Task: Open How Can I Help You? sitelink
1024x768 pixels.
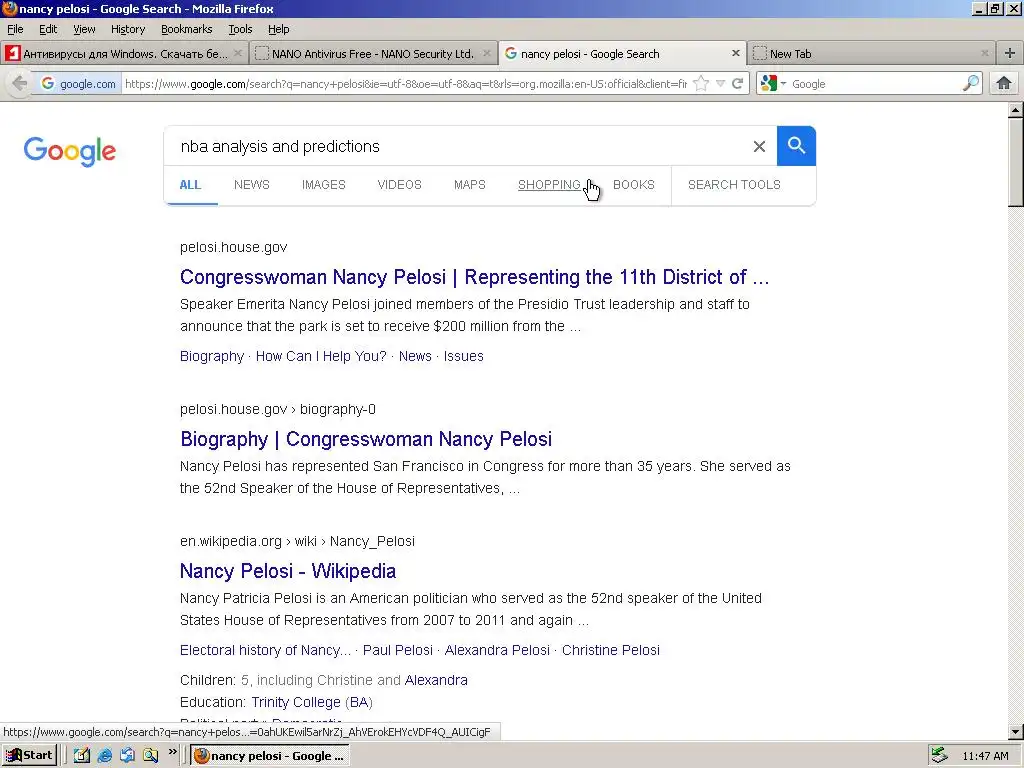Action: coord(321,356)
